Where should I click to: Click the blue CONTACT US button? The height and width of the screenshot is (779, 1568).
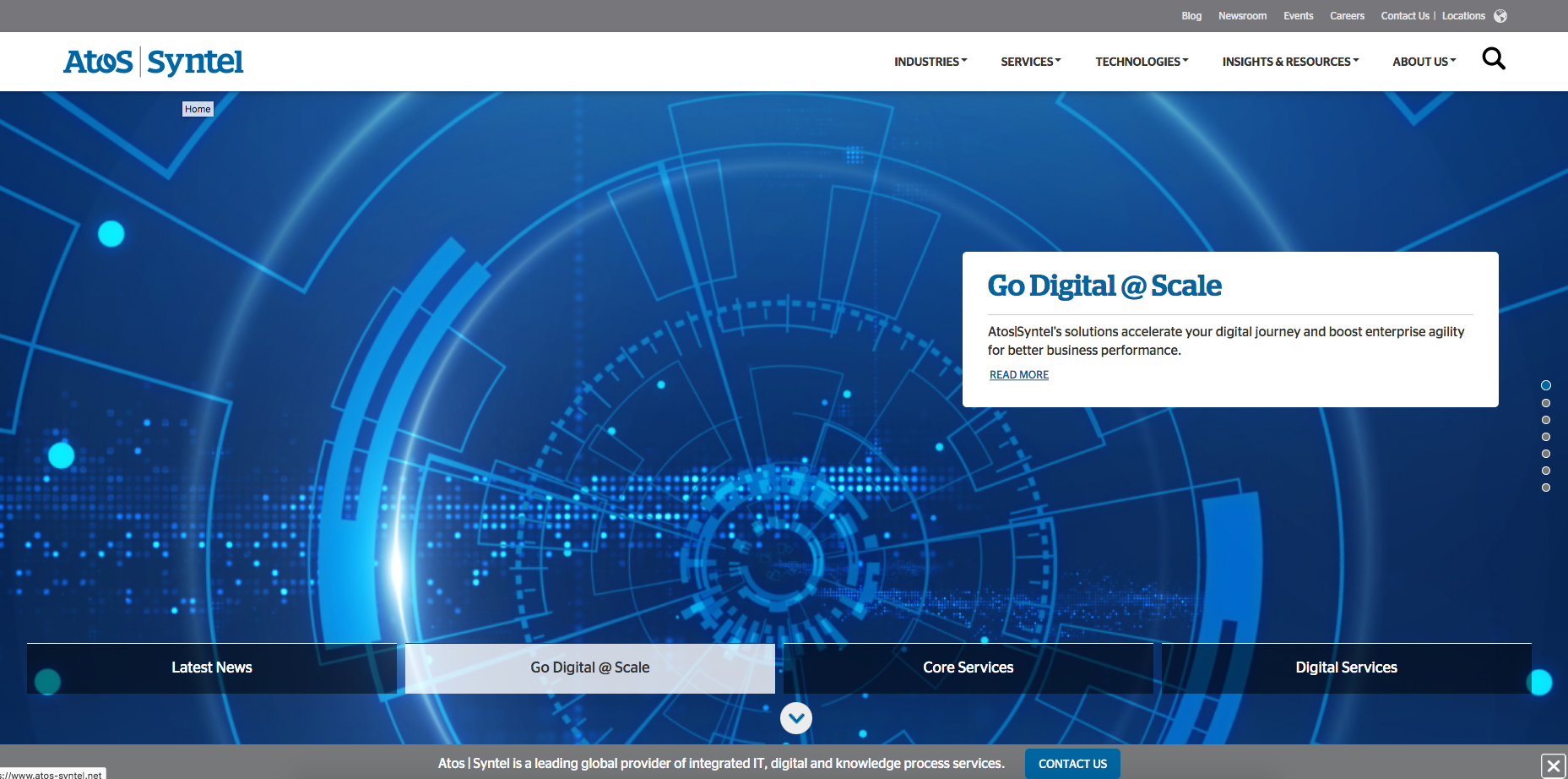click(x=1072, y=764)
